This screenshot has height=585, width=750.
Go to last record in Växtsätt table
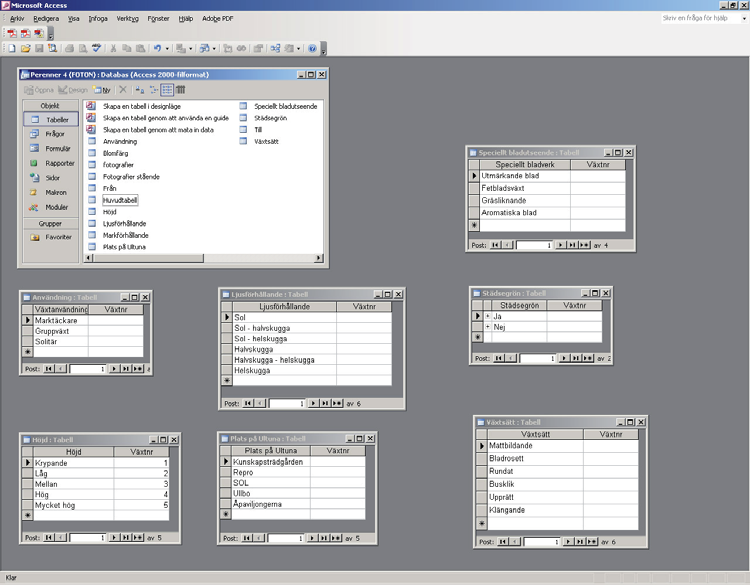(580, 541)
